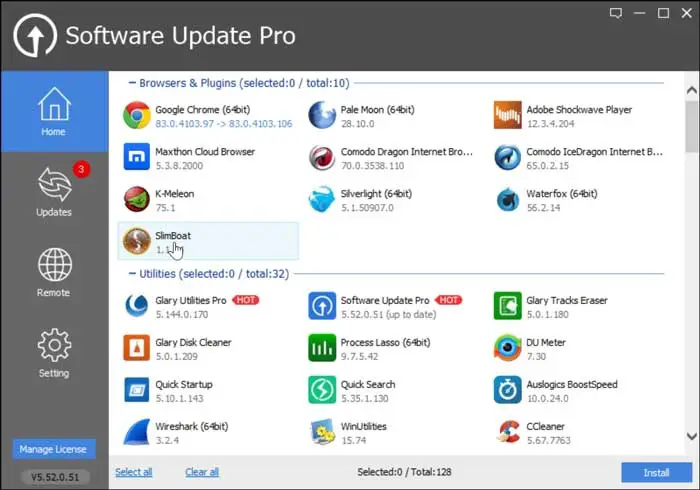Screen dimensions: 700x490
Task: Click the Glary Utilities Pro icon
Action: tap(137, 306)
